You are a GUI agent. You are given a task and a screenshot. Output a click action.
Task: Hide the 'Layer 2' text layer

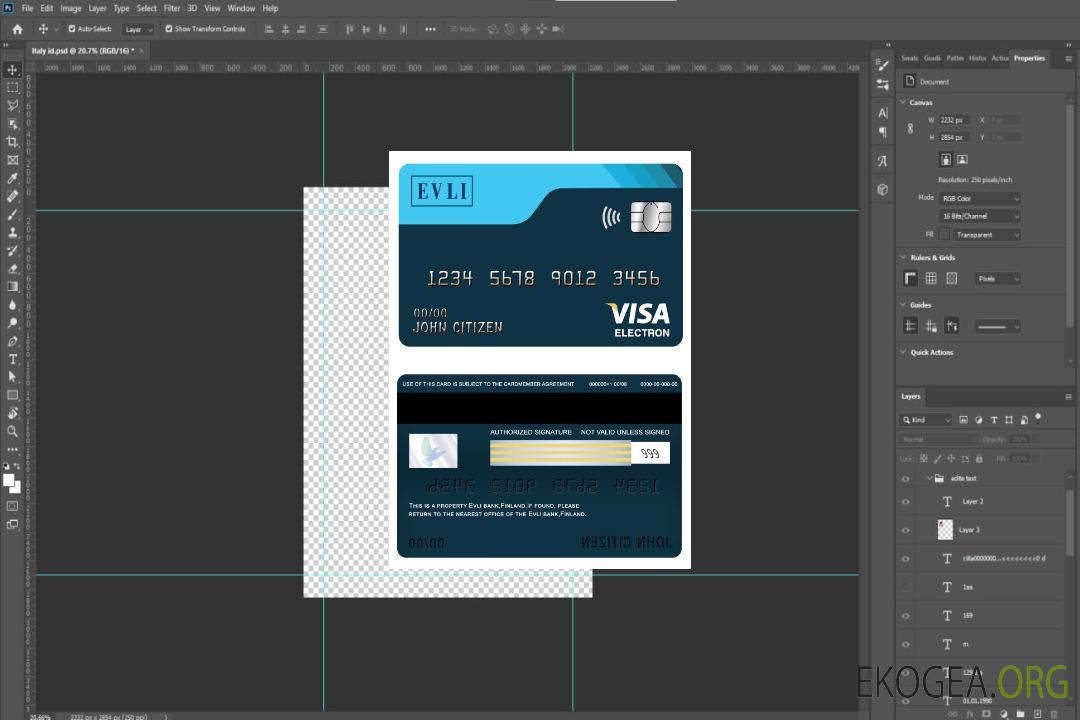pyautogui.click(x=906, y=502)
